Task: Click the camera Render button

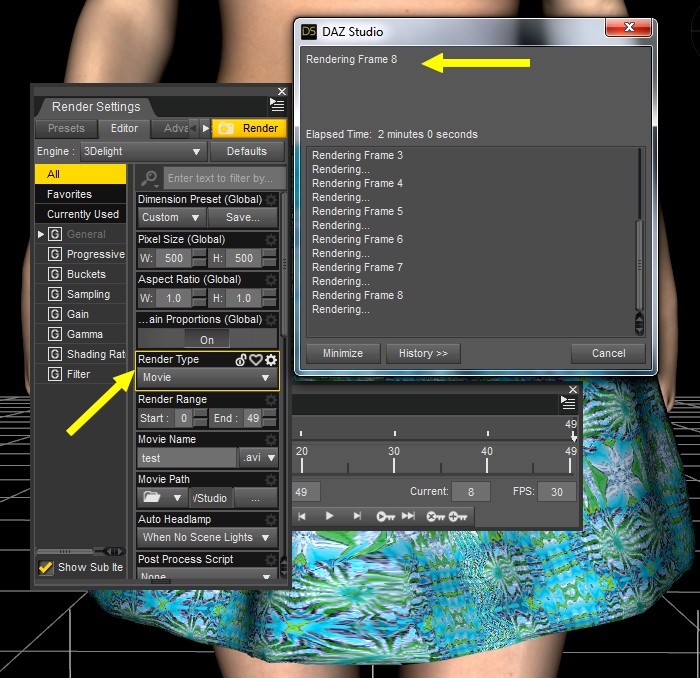Action: [x=249, y=129]
